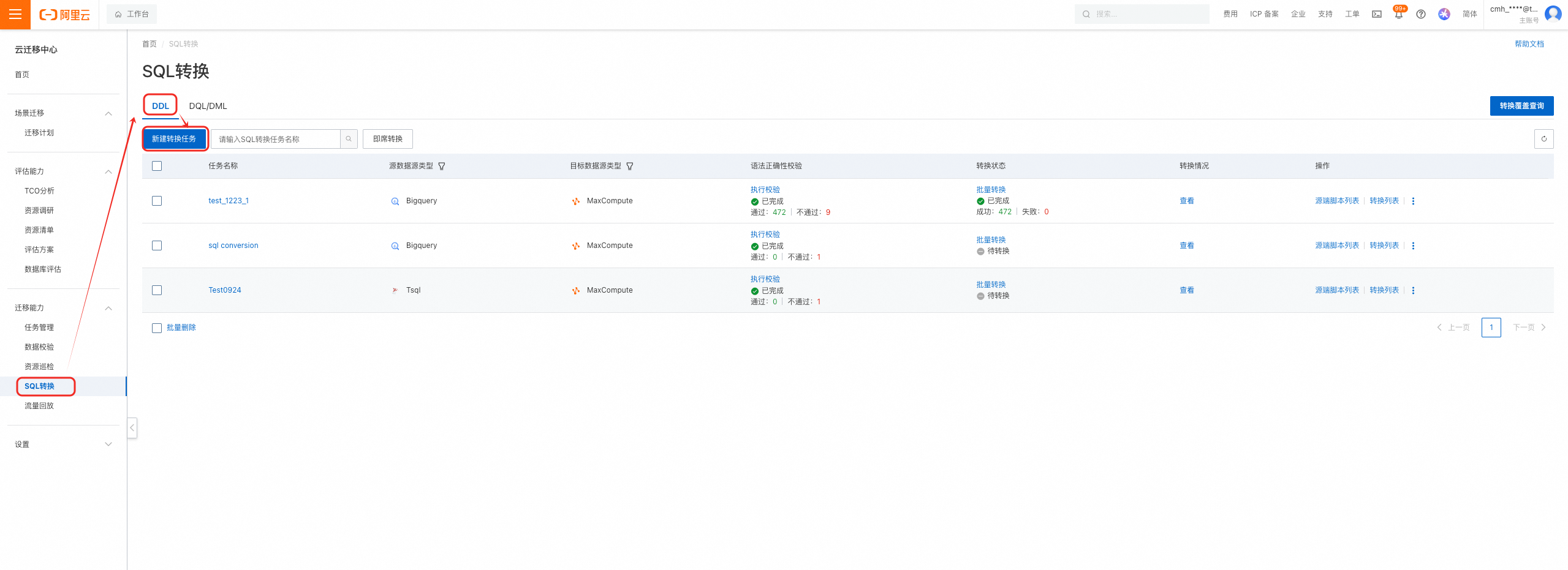Image resolution: width=1568 pixels, height=570 pixels.
Task: Open the sql conversion task link
Action: tap(233, 246)
